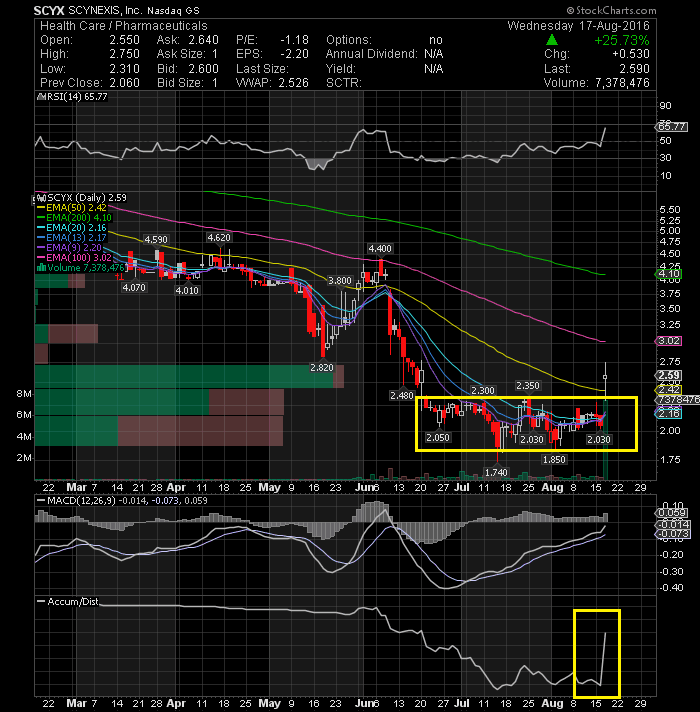
Task: Click the 65.77 RSI tag on right axis
Action: (672, 127)
